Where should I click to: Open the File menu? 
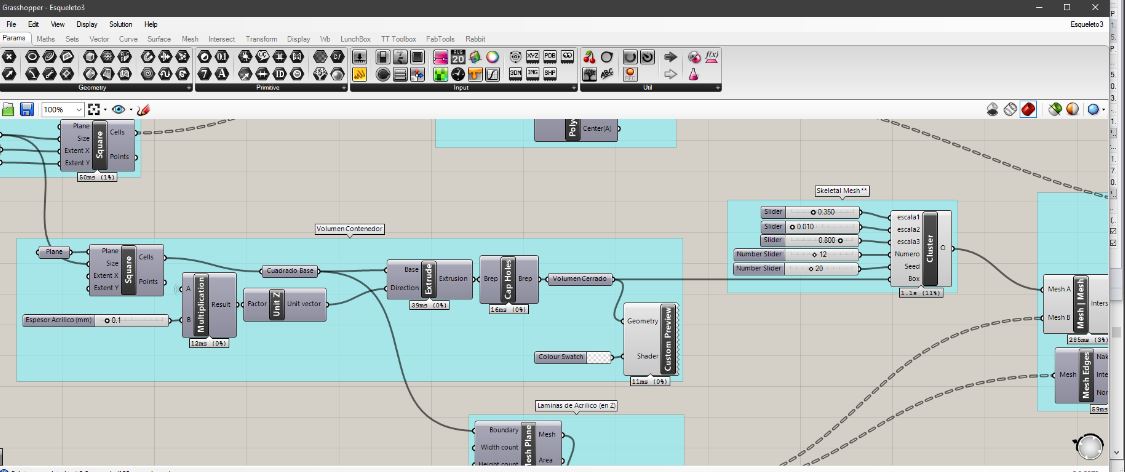pyautogui.click(x=11, y=24)
